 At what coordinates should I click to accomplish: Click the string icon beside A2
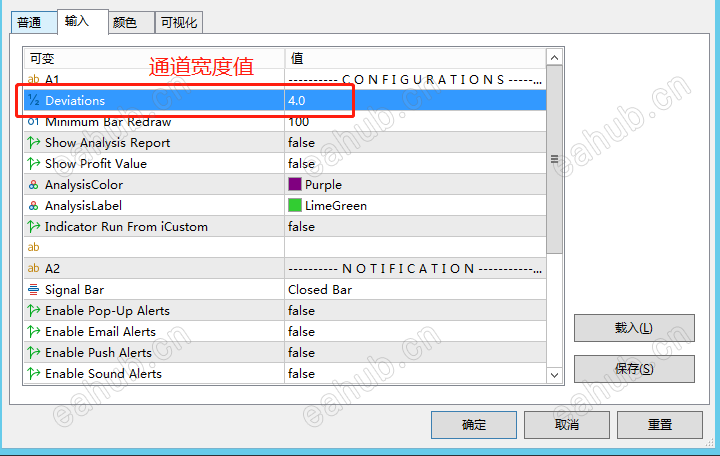coord(34,268)
